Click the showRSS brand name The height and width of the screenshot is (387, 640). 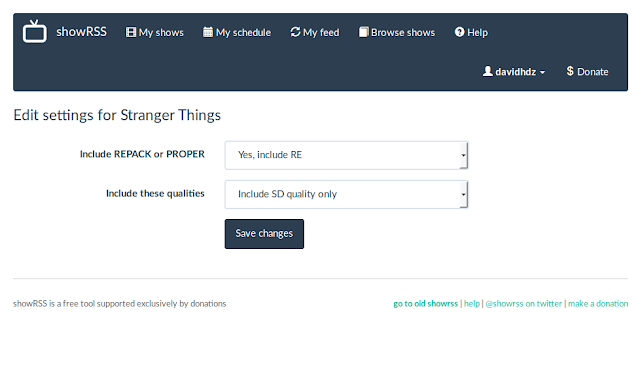pyautogui.click(x=81, y=32)
